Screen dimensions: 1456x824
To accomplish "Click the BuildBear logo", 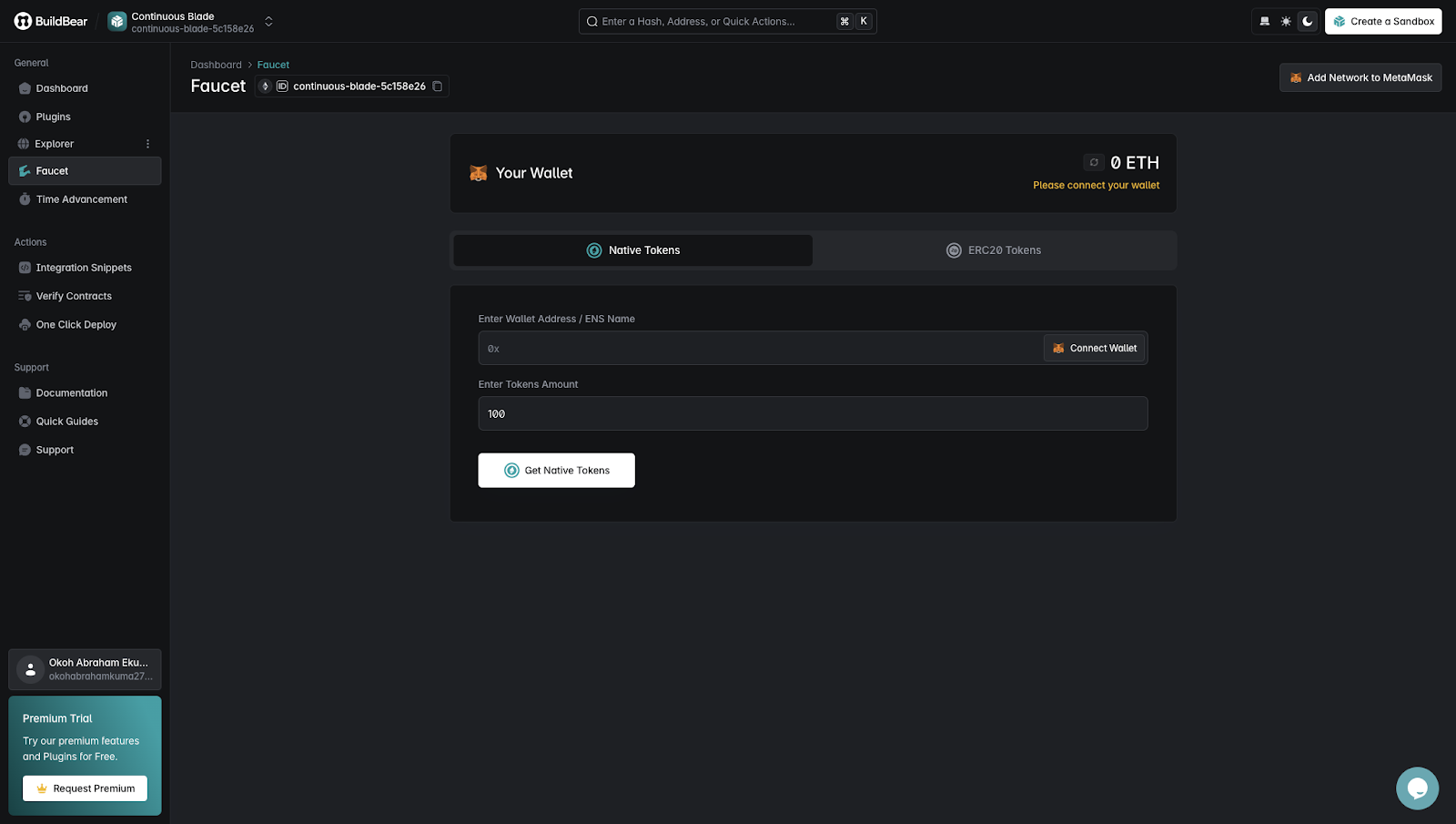I will click(x=51, y=21).
